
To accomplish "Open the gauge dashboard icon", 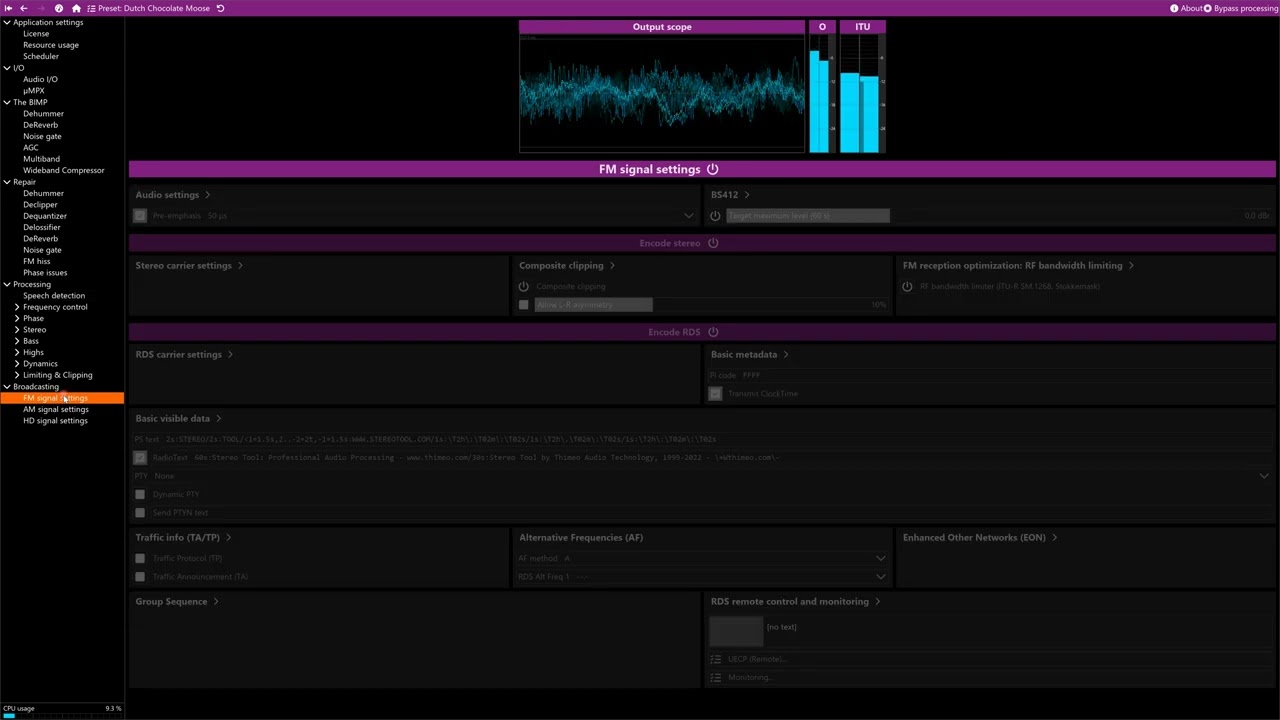I will [59, 8].
